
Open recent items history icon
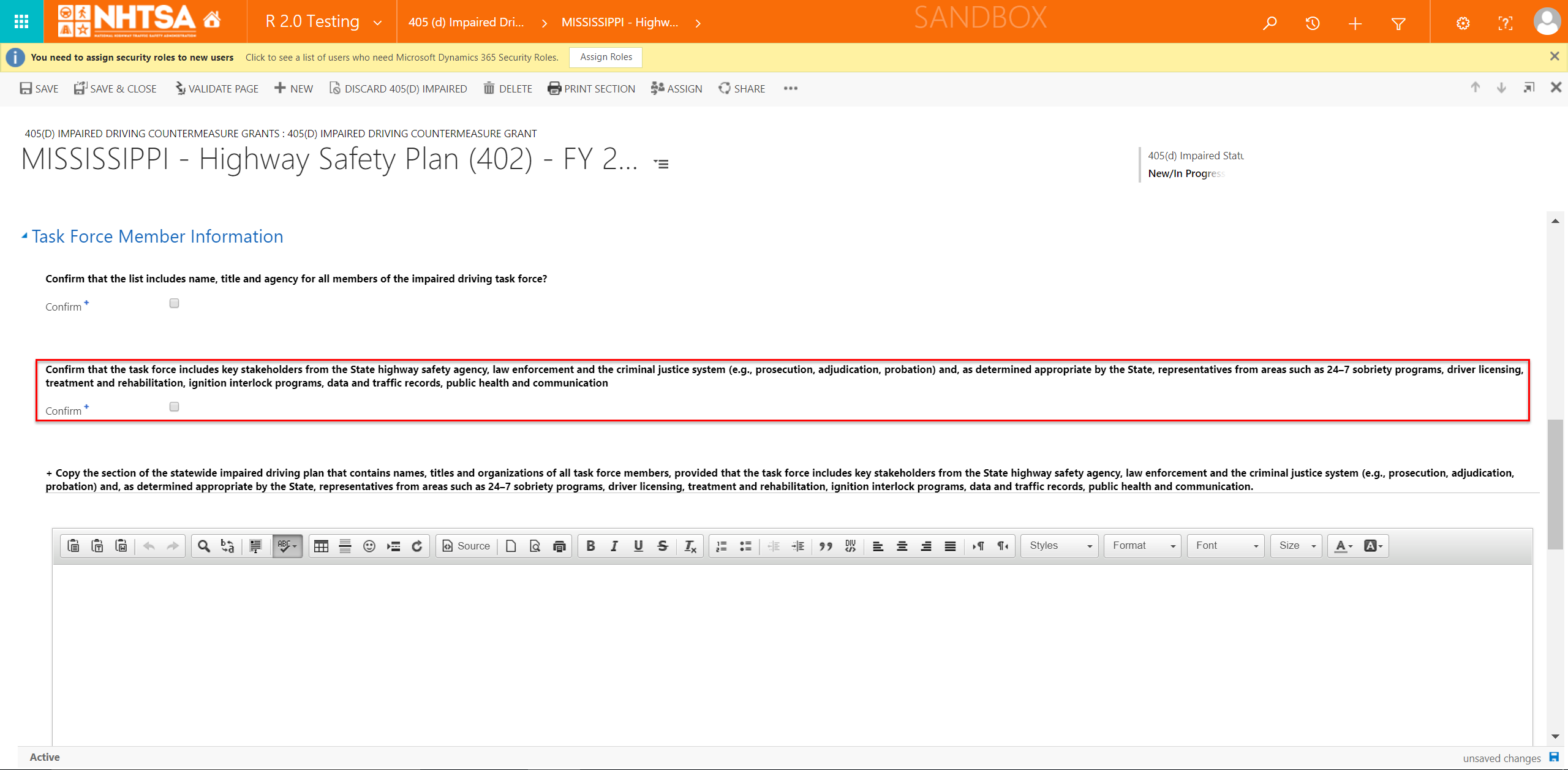point(1312,23)
